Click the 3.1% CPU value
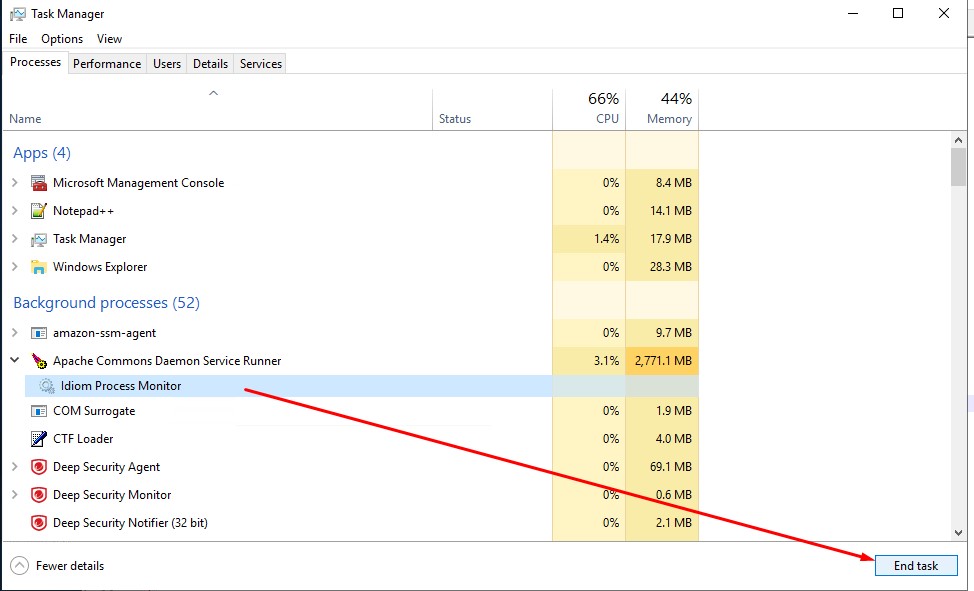The height and width of the screenshot is (591, 974). (x=606, y=360)
